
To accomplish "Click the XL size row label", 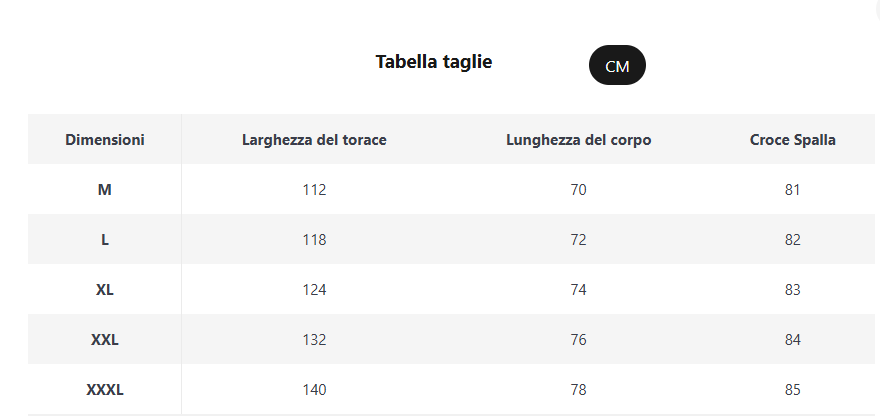I will click(x=104, y=290).
